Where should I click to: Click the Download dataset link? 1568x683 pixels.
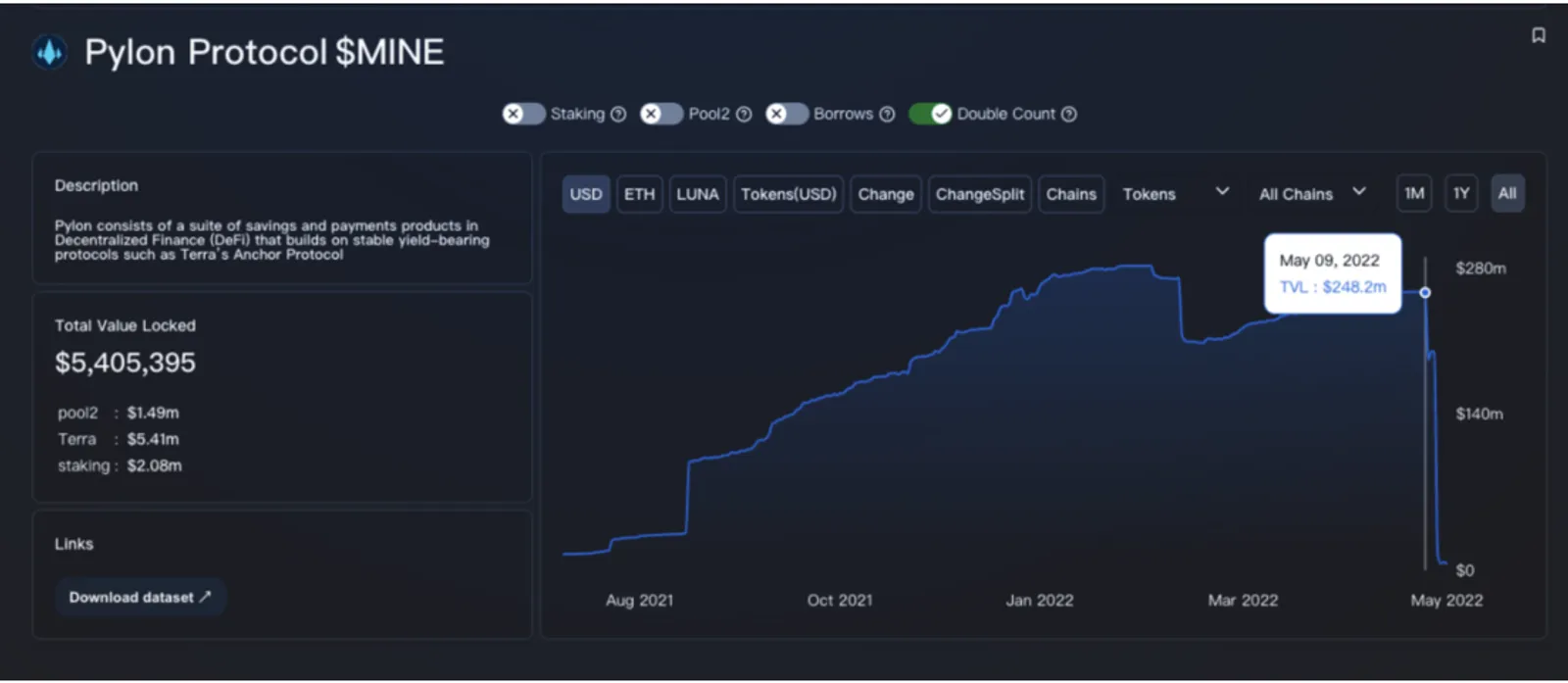point(140,597)
